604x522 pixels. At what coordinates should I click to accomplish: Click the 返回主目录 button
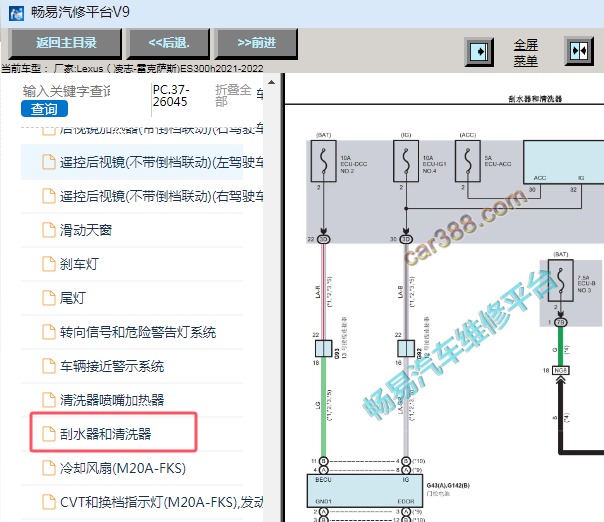(66, 43)
